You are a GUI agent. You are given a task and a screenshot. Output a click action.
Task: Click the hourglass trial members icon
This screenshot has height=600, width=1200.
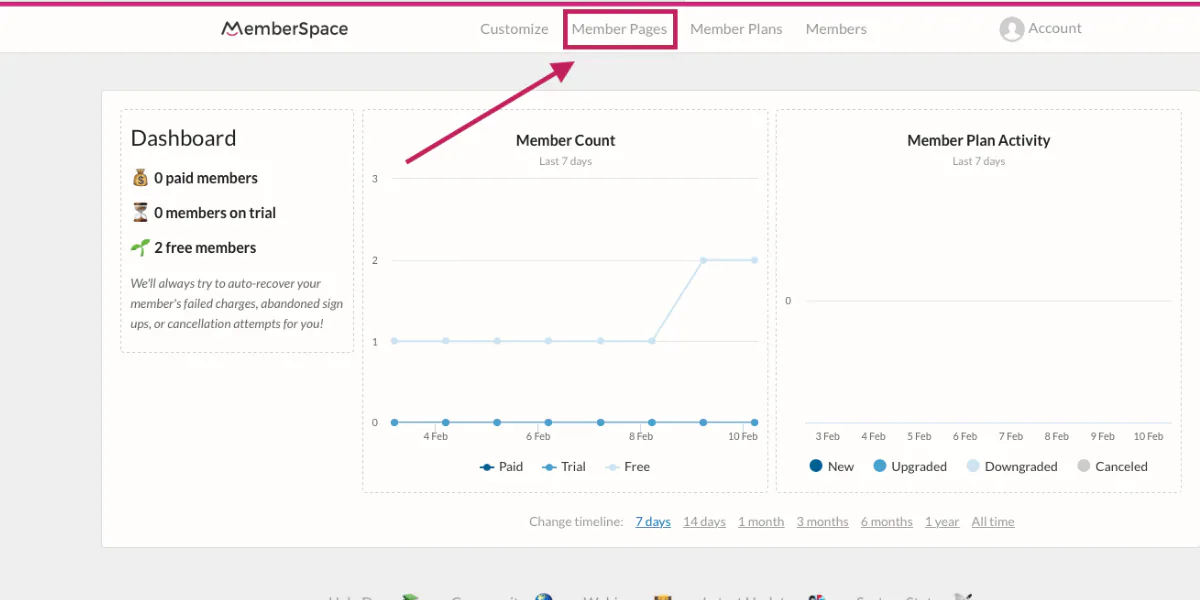pos(140,213)
